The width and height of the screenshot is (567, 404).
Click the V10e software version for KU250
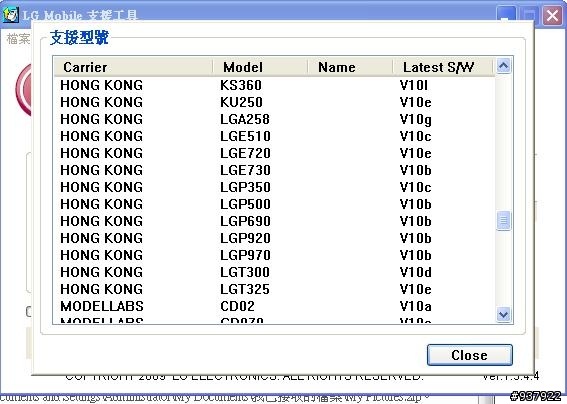pos(415,102)
